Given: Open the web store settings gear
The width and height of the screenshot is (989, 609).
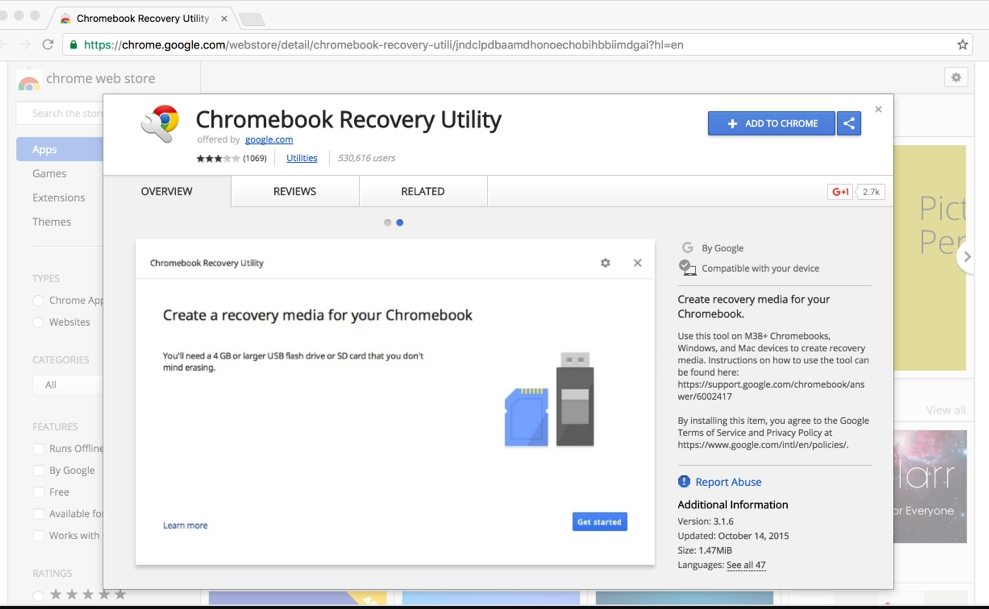Looking at the screenshot, I should pyautogui.click(x=956, y=78).
